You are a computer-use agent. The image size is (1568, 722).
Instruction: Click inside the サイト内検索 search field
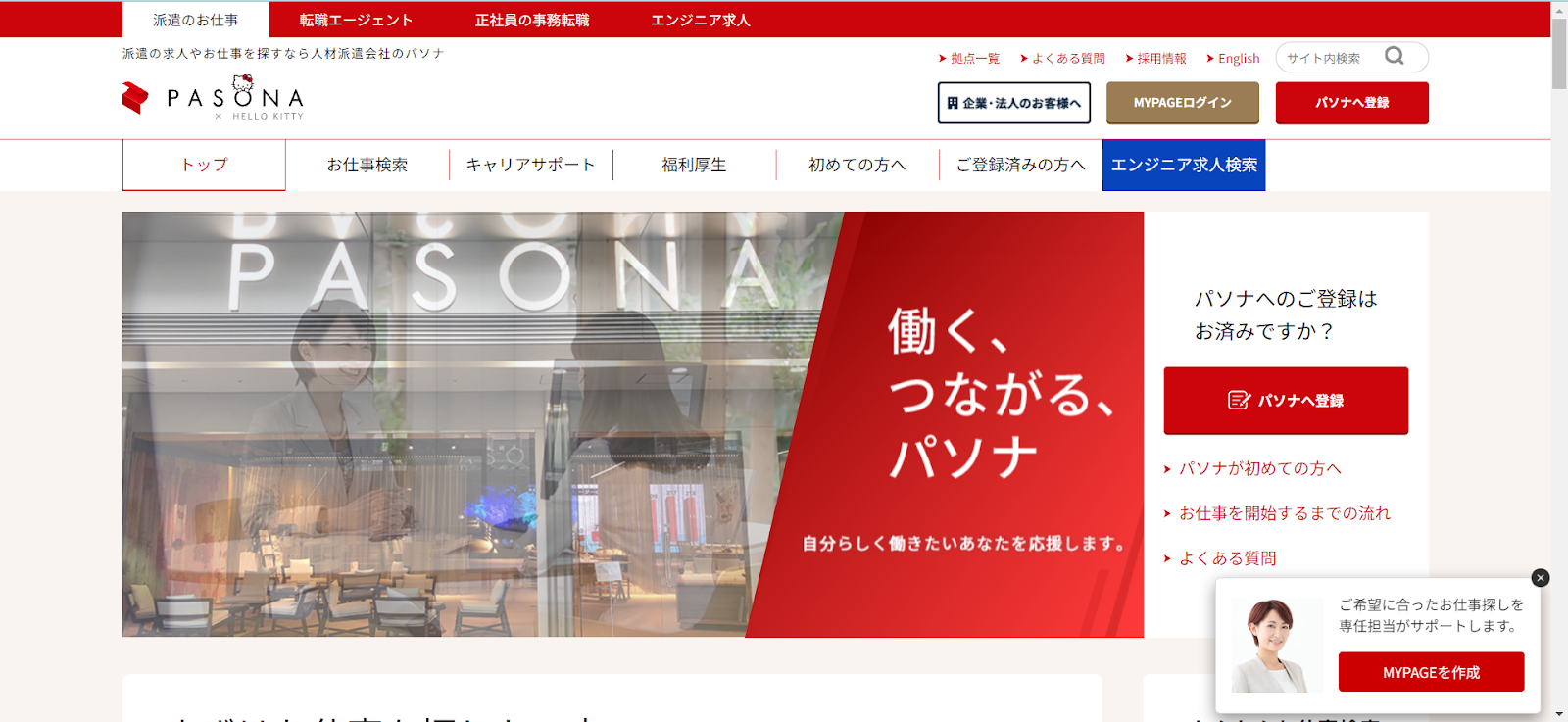(x=1333, y=58)
